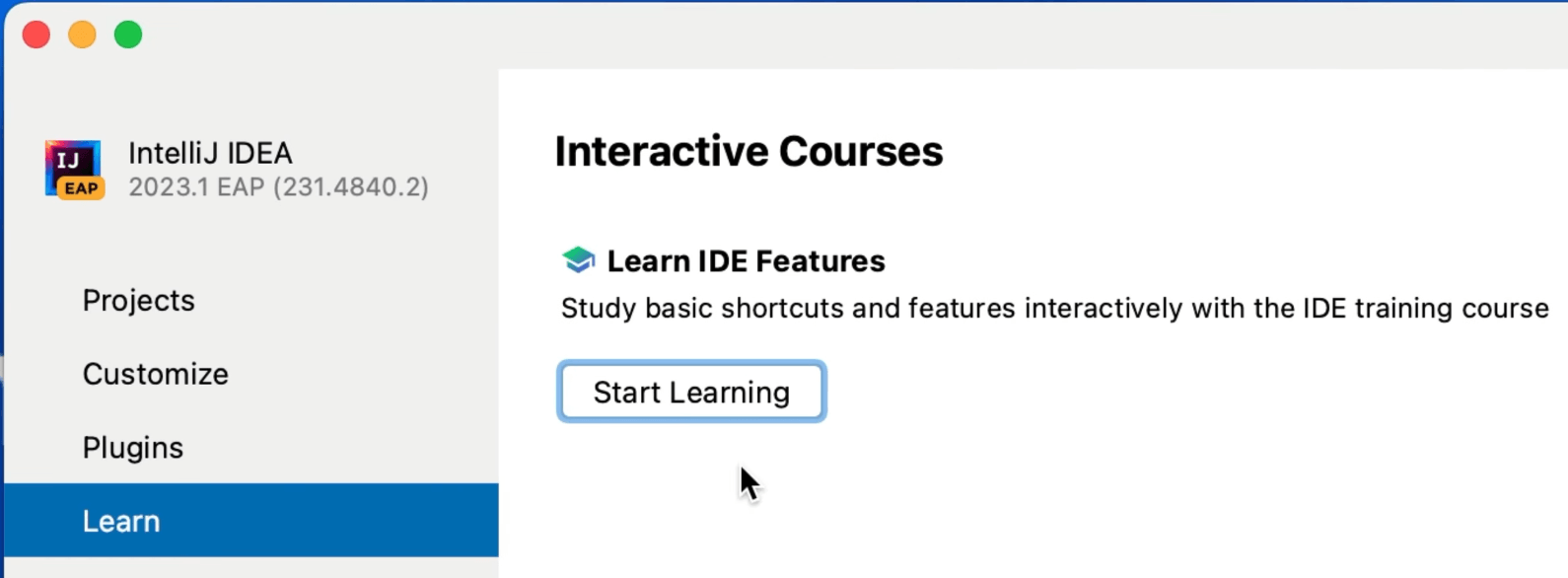Click inside the highlighted Learn sidebar row
This screenshot has width=1568, height=578.
[x=296, y=520]
